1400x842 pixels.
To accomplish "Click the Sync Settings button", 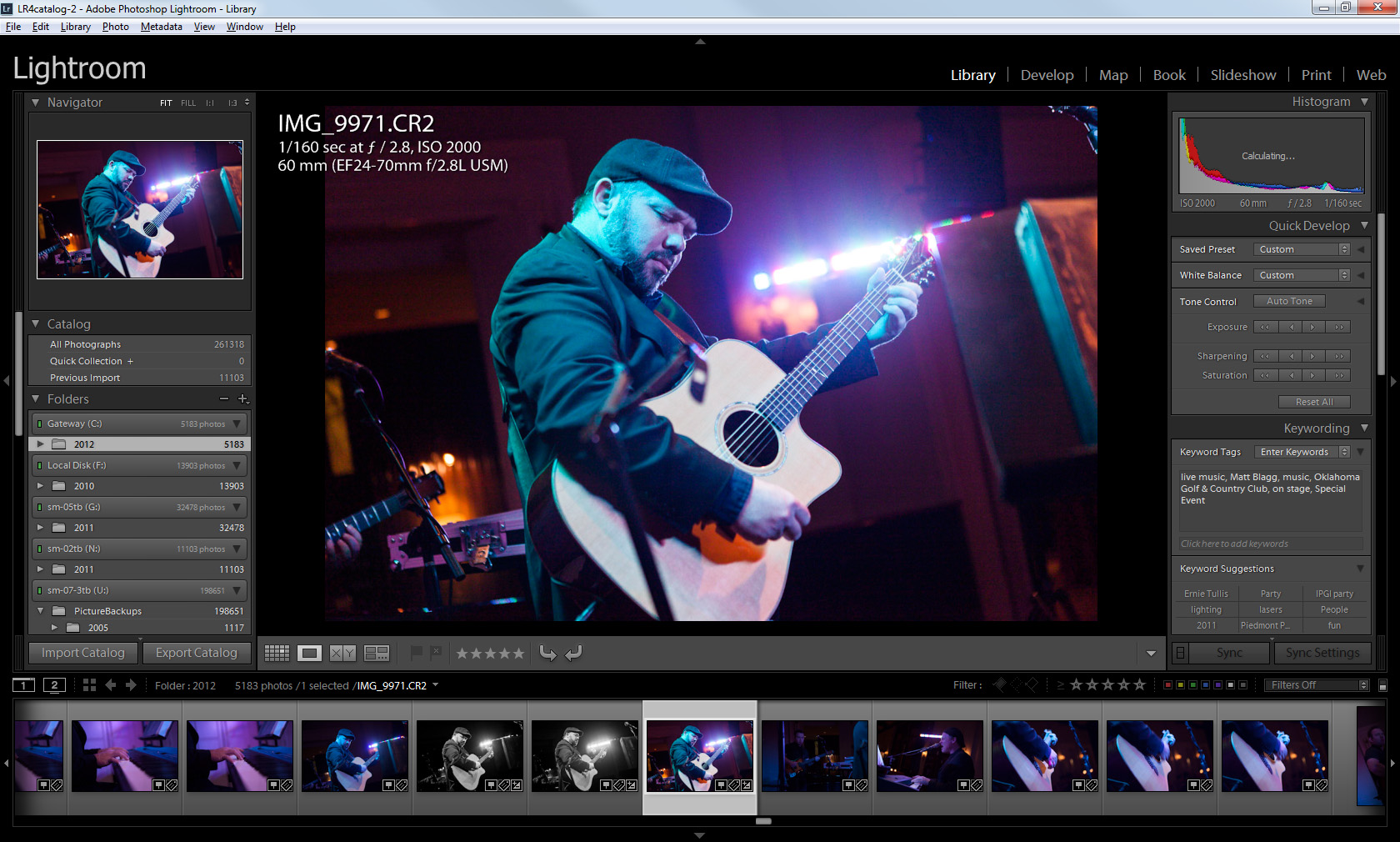I will click(1322, 653).
